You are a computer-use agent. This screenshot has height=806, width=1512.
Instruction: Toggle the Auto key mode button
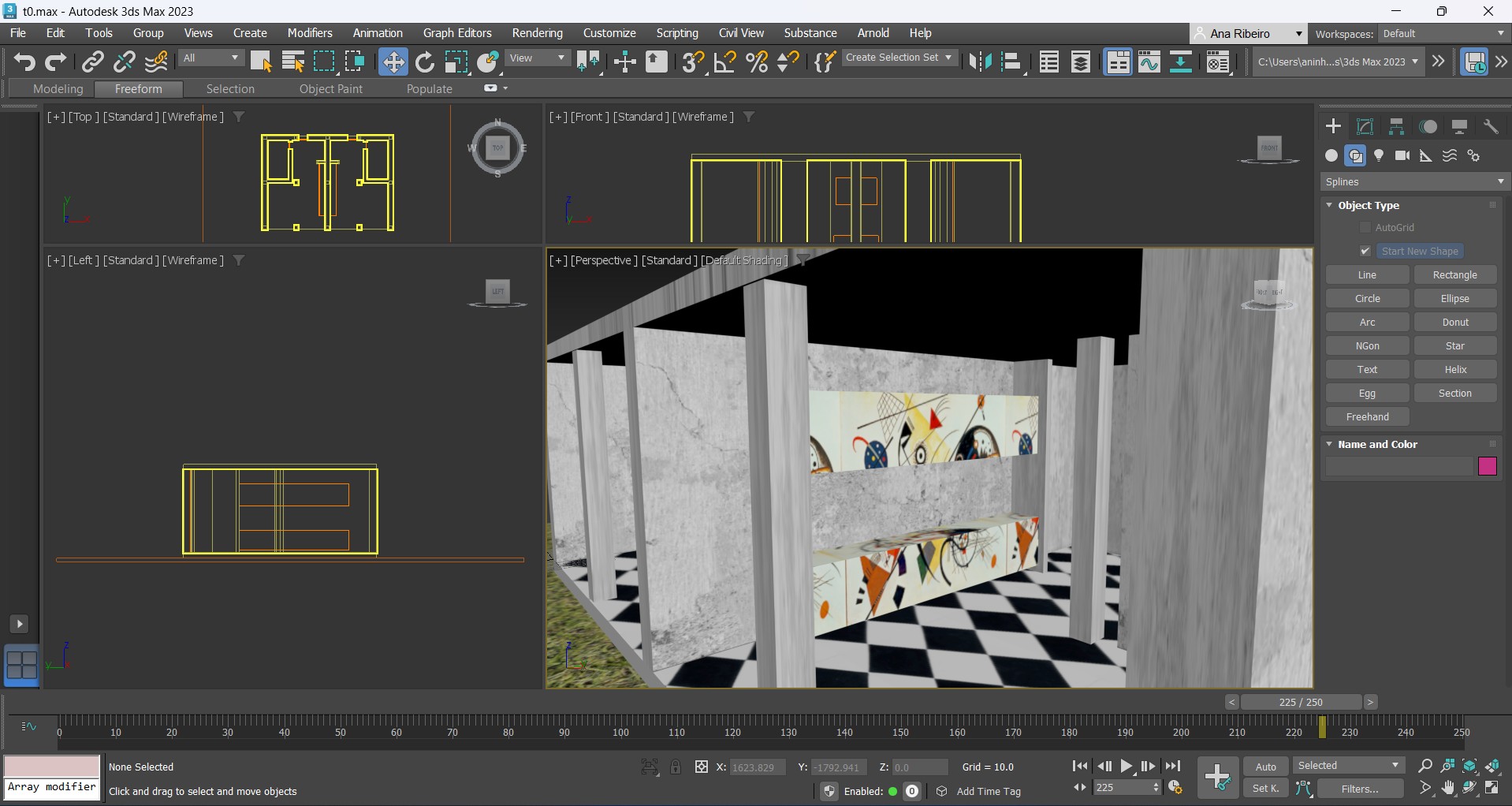[x=1265, y=767]
